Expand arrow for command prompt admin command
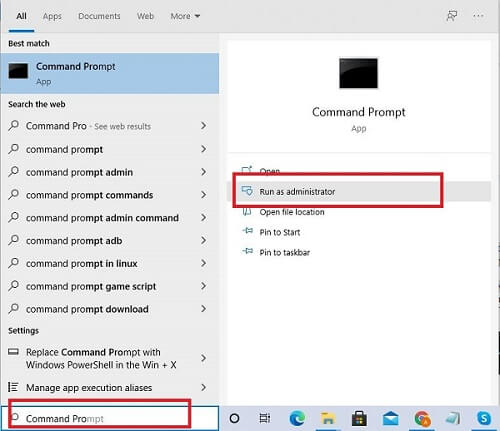The image size is (500, 431). (x=203, y=217)
